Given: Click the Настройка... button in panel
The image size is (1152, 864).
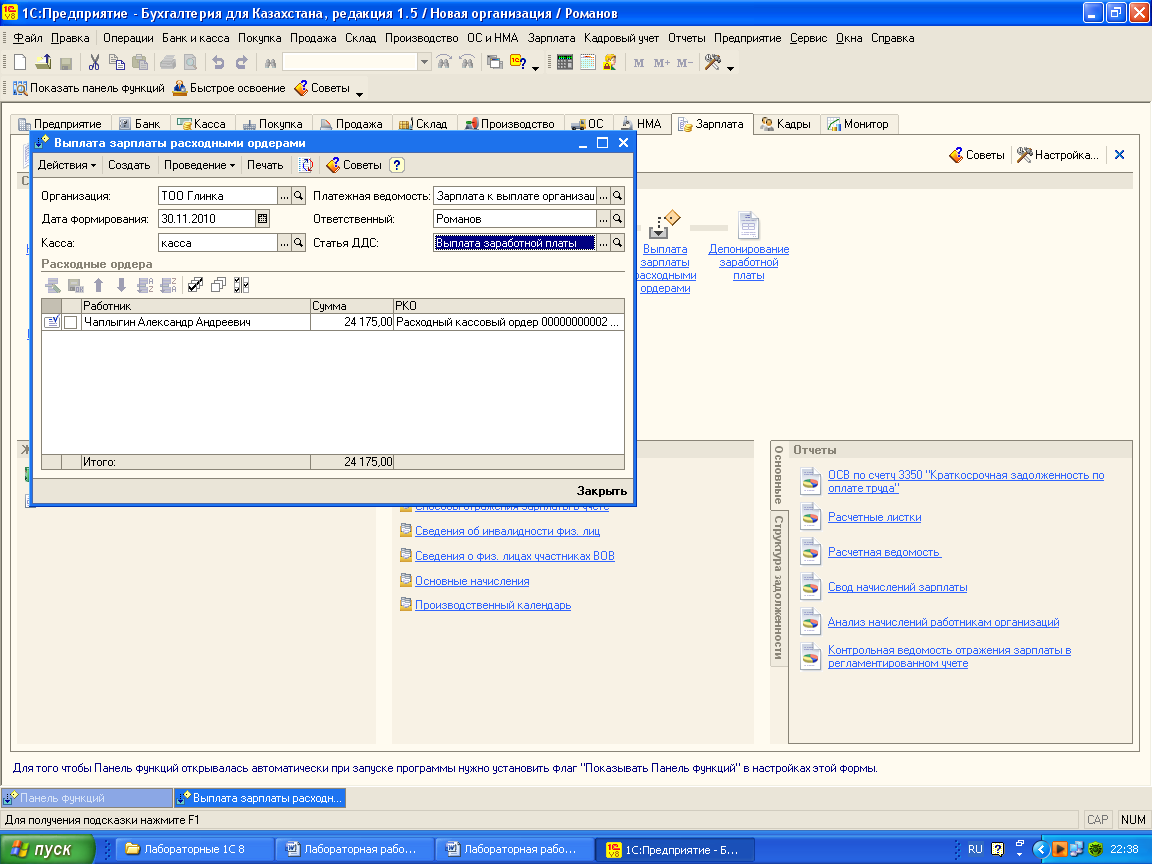Looking at the screenshot, I should pos(1057,155).
